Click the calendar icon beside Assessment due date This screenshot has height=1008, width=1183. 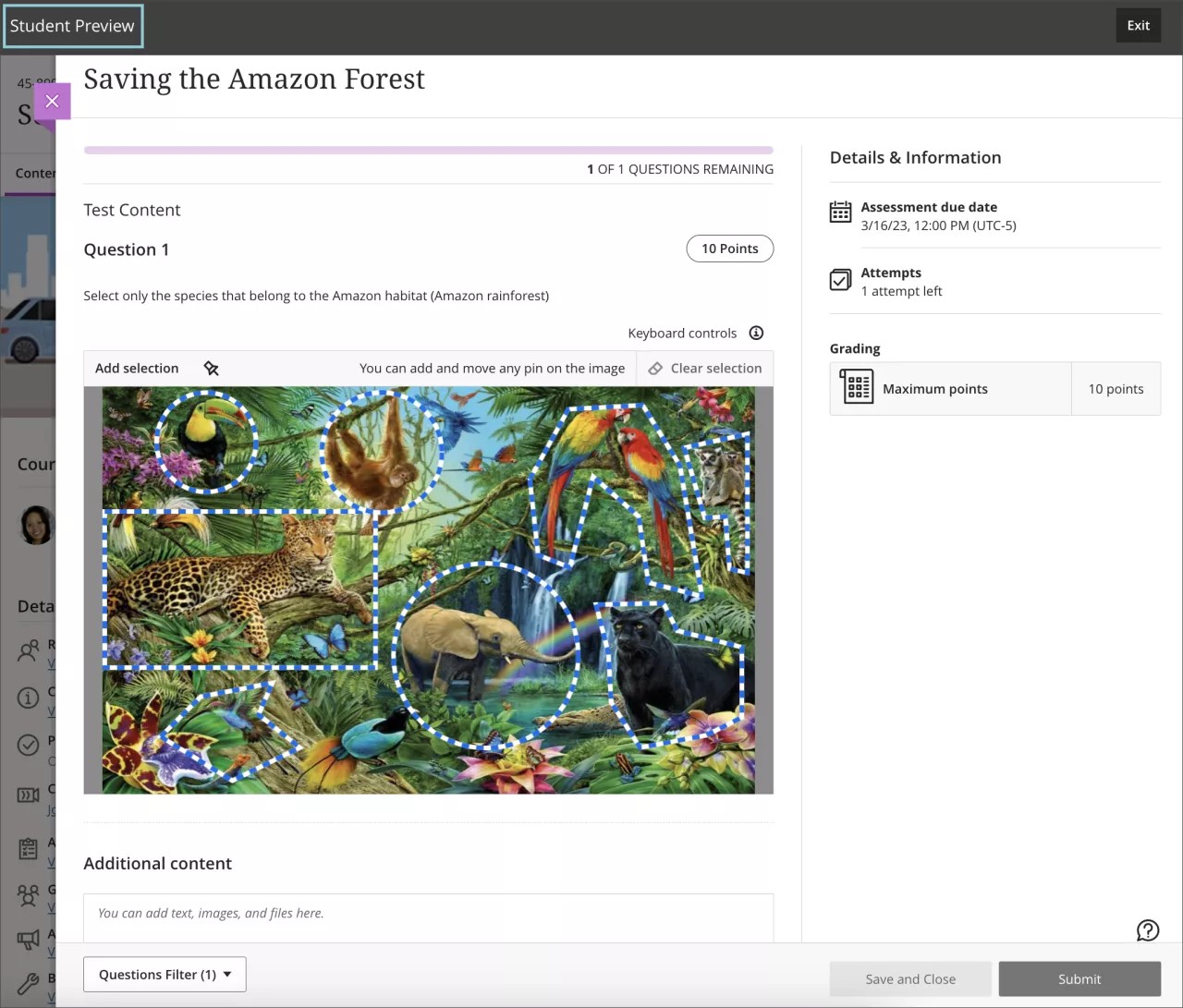(x=840, y=212)
